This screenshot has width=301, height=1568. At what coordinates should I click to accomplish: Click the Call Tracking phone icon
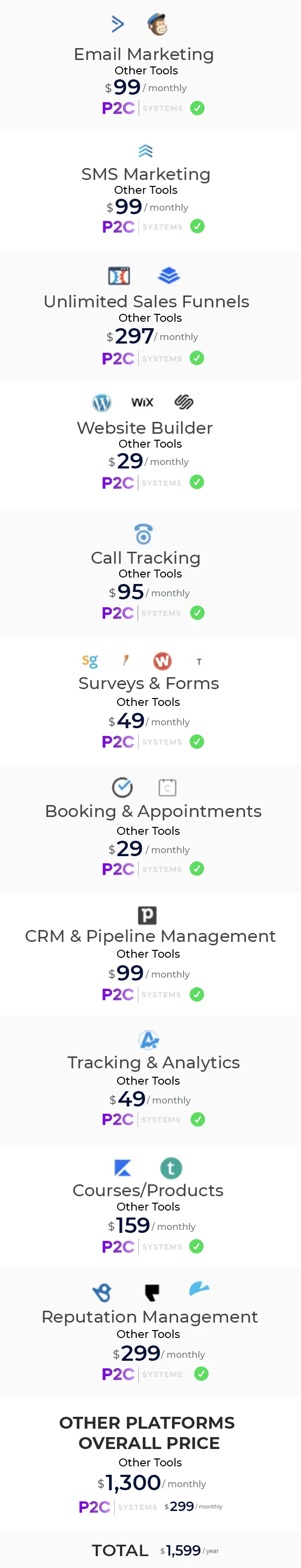pos(143,534)
